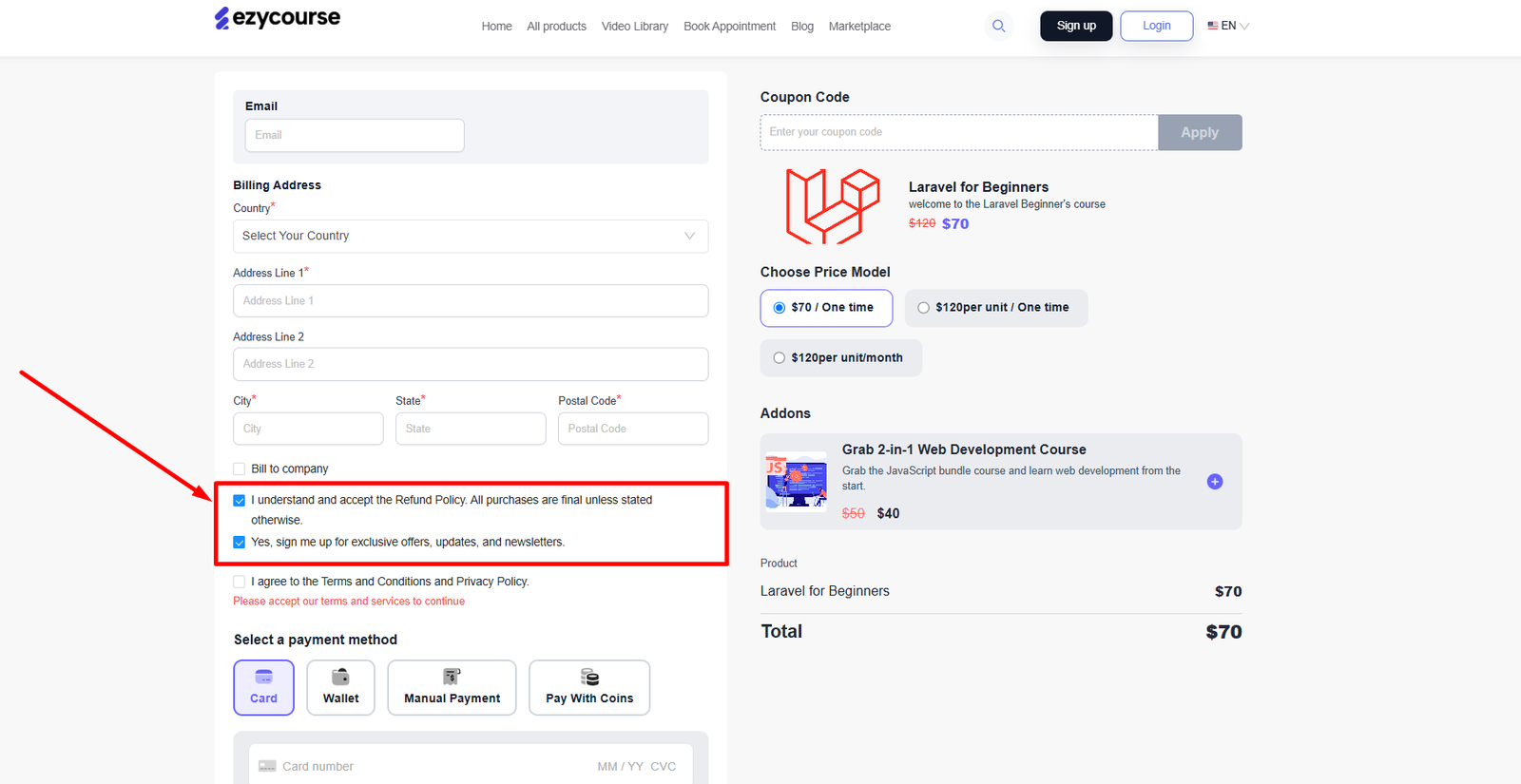Viewport: 1521px width, 784px height.
Task: Expand the EN language selector
Action: click(1228, 26)
